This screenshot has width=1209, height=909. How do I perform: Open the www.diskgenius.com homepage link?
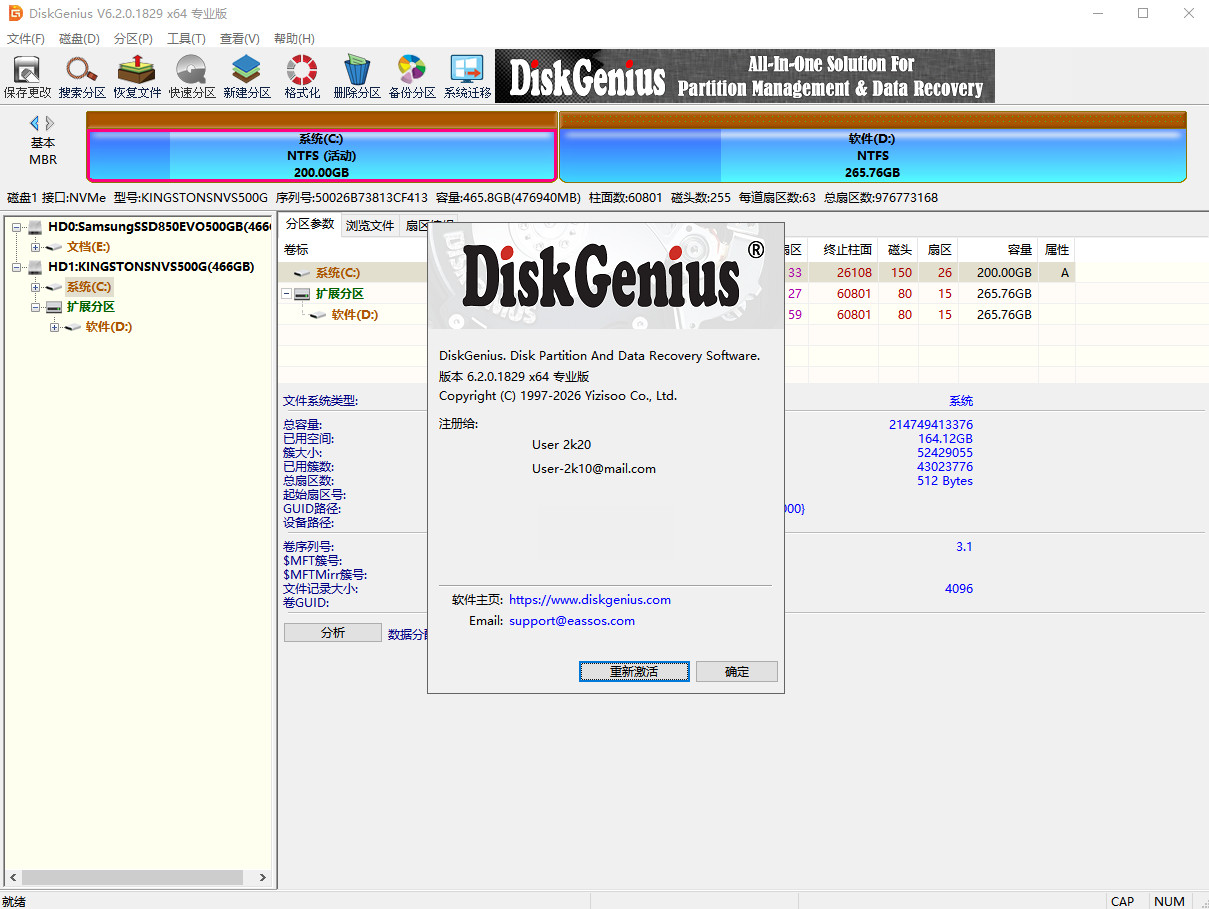(x=590, y=600)
